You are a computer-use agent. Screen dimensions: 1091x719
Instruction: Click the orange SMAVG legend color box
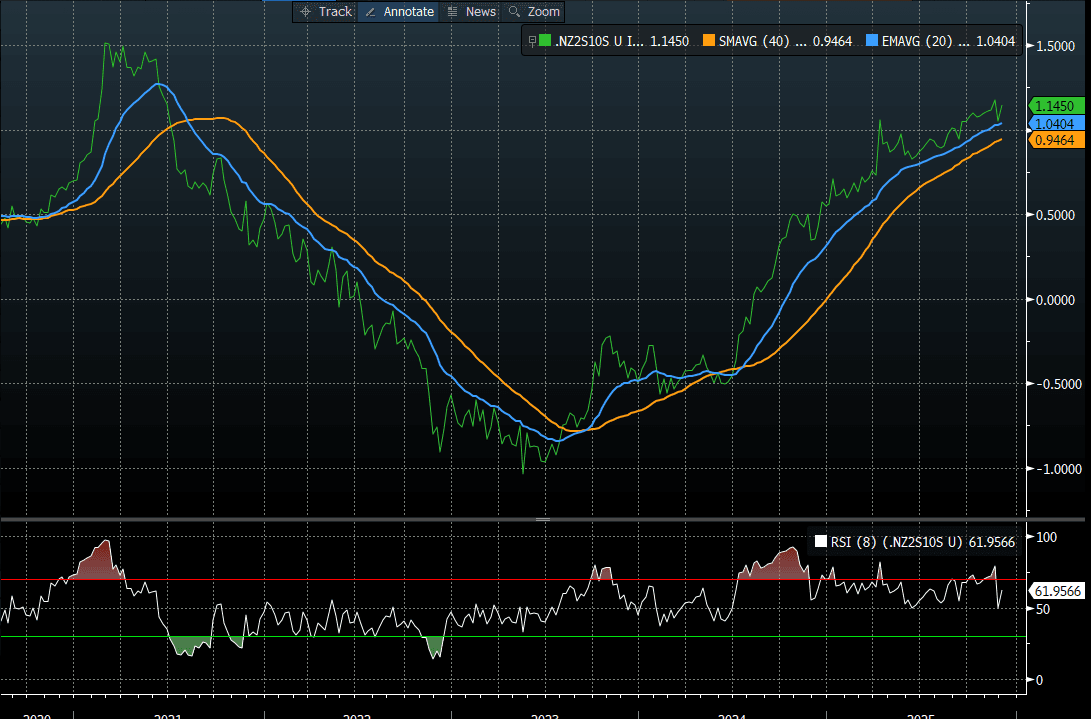point(710,41)
